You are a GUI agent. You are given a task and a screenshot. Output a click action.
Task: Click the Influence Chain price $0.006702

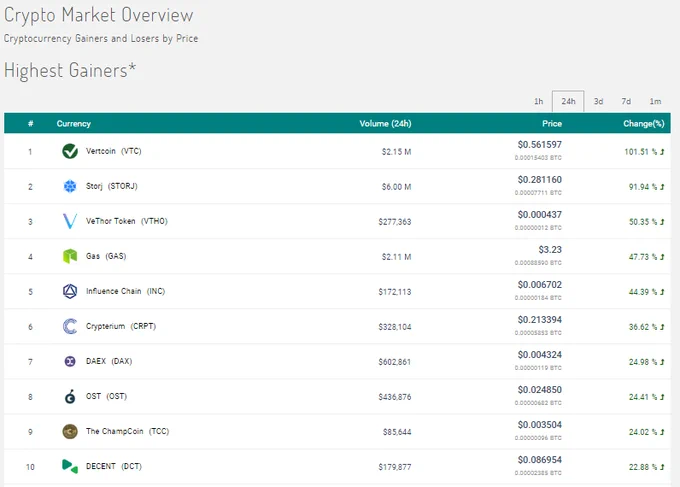coord(539,284)
